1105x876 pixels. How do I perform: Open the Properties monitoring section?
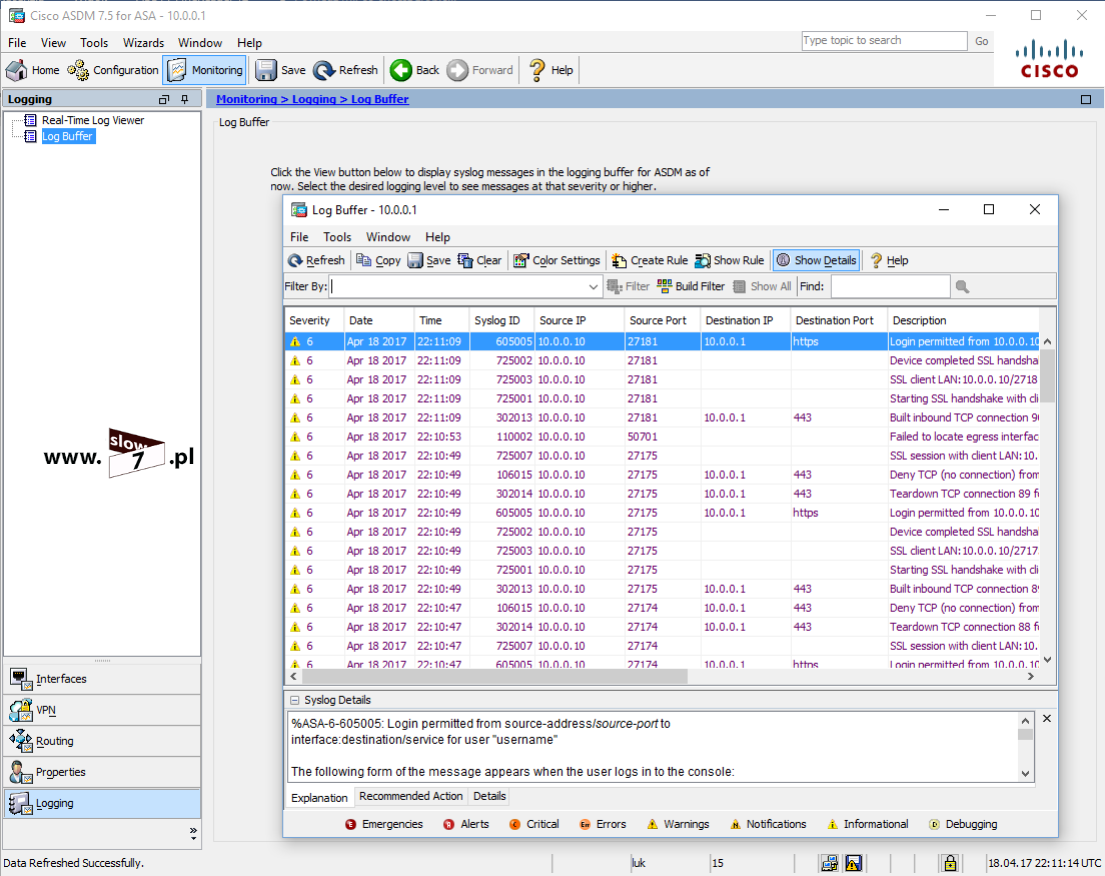coord(102,772)
